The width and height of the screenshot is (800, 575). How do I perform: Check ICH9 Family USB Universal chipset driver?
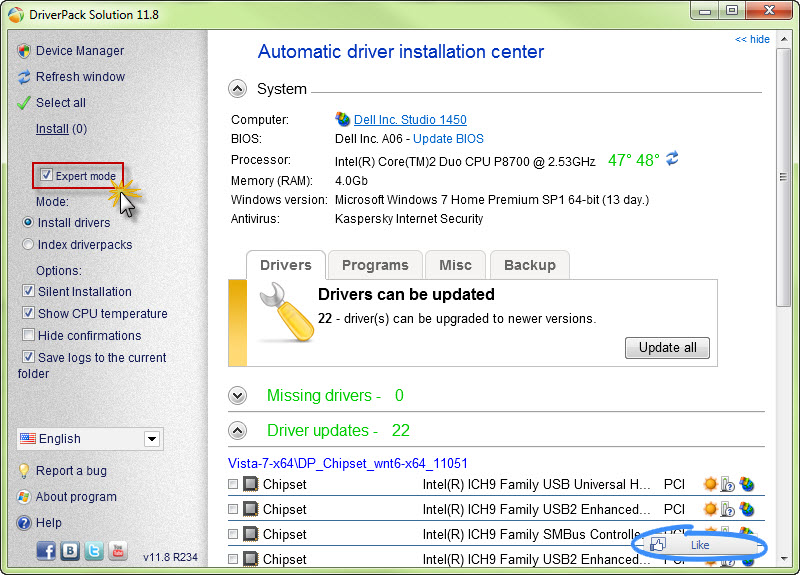click(233, 484)
